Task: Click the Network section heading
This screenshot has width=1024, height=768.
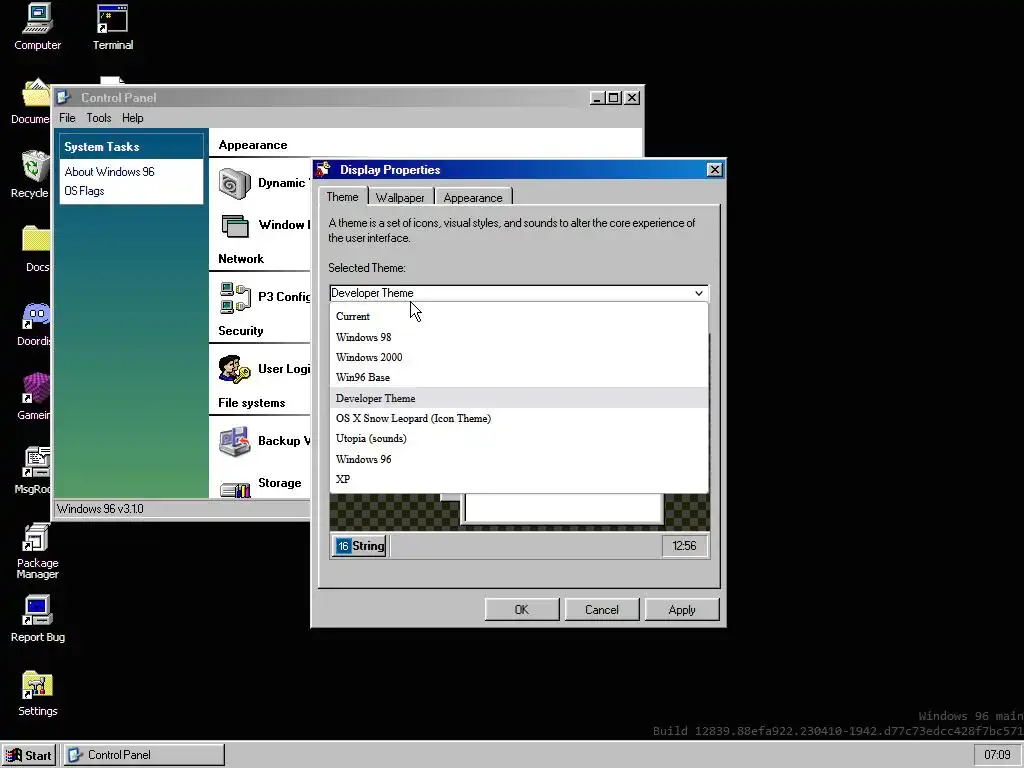Action: [241, 259]
